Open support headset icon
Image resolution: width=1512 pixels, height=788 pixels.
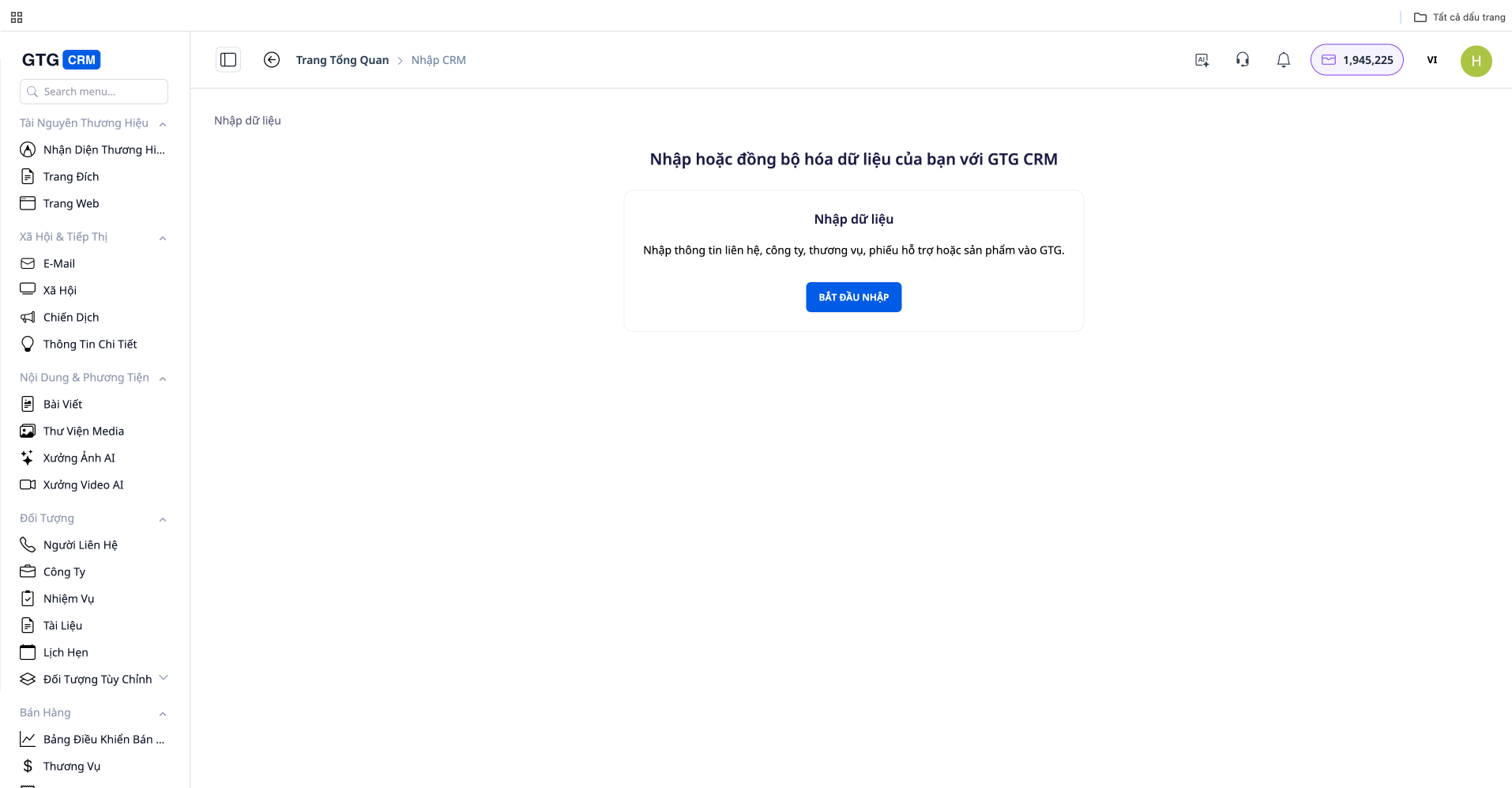tap(1243, 60)
